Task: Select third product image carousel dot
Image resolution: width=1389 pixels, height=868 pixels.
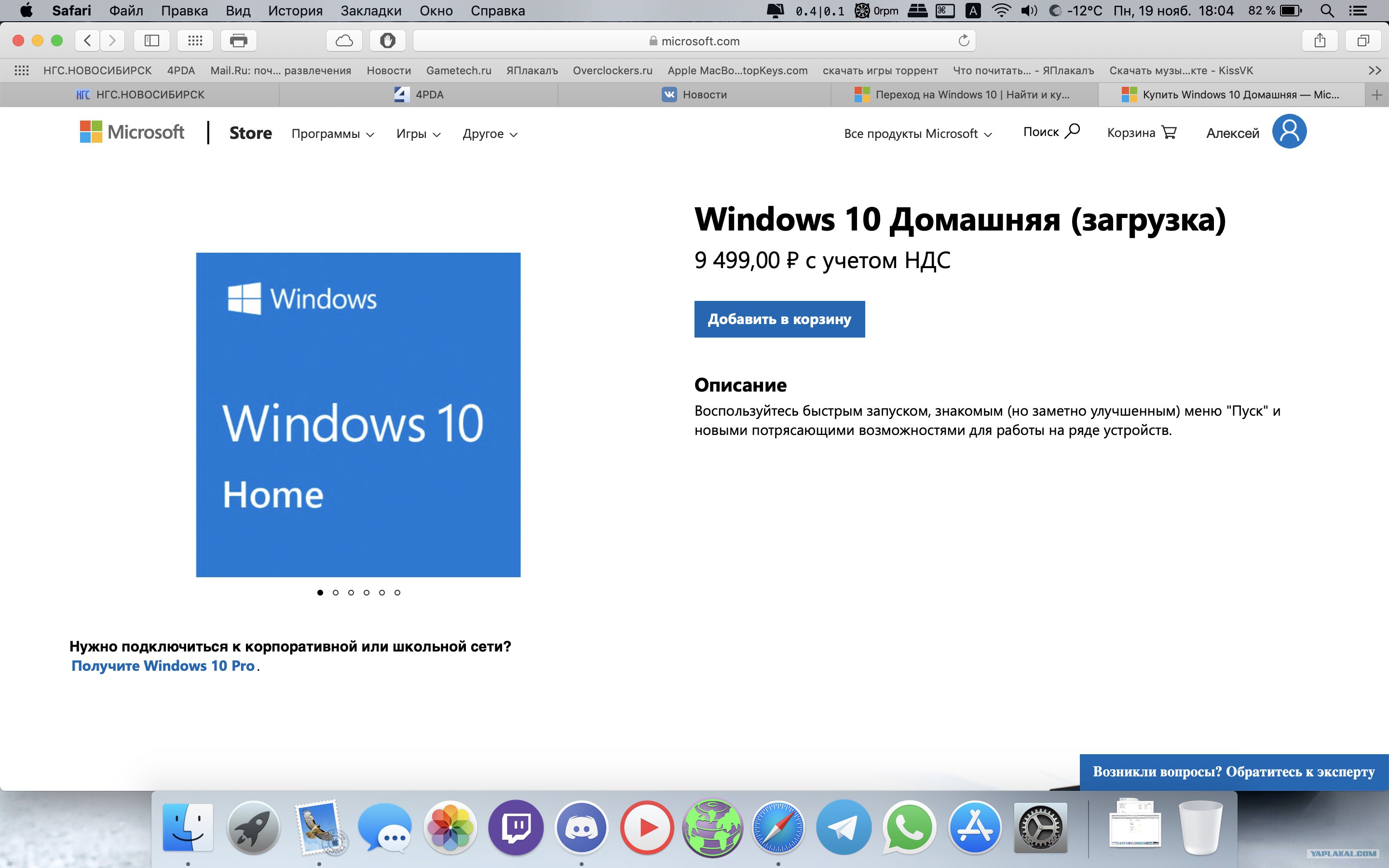Action: pos(351,593)
